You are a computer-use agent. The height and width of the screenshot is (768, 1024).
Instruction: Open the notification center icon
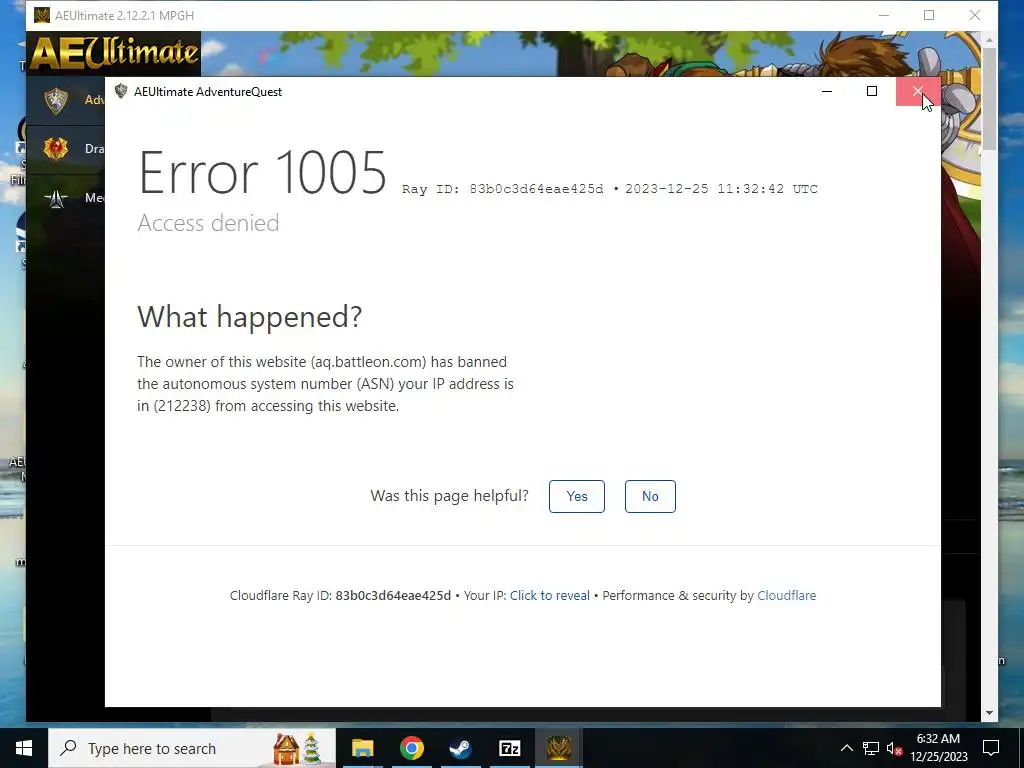pyautogui.click(x=991, y=748)
